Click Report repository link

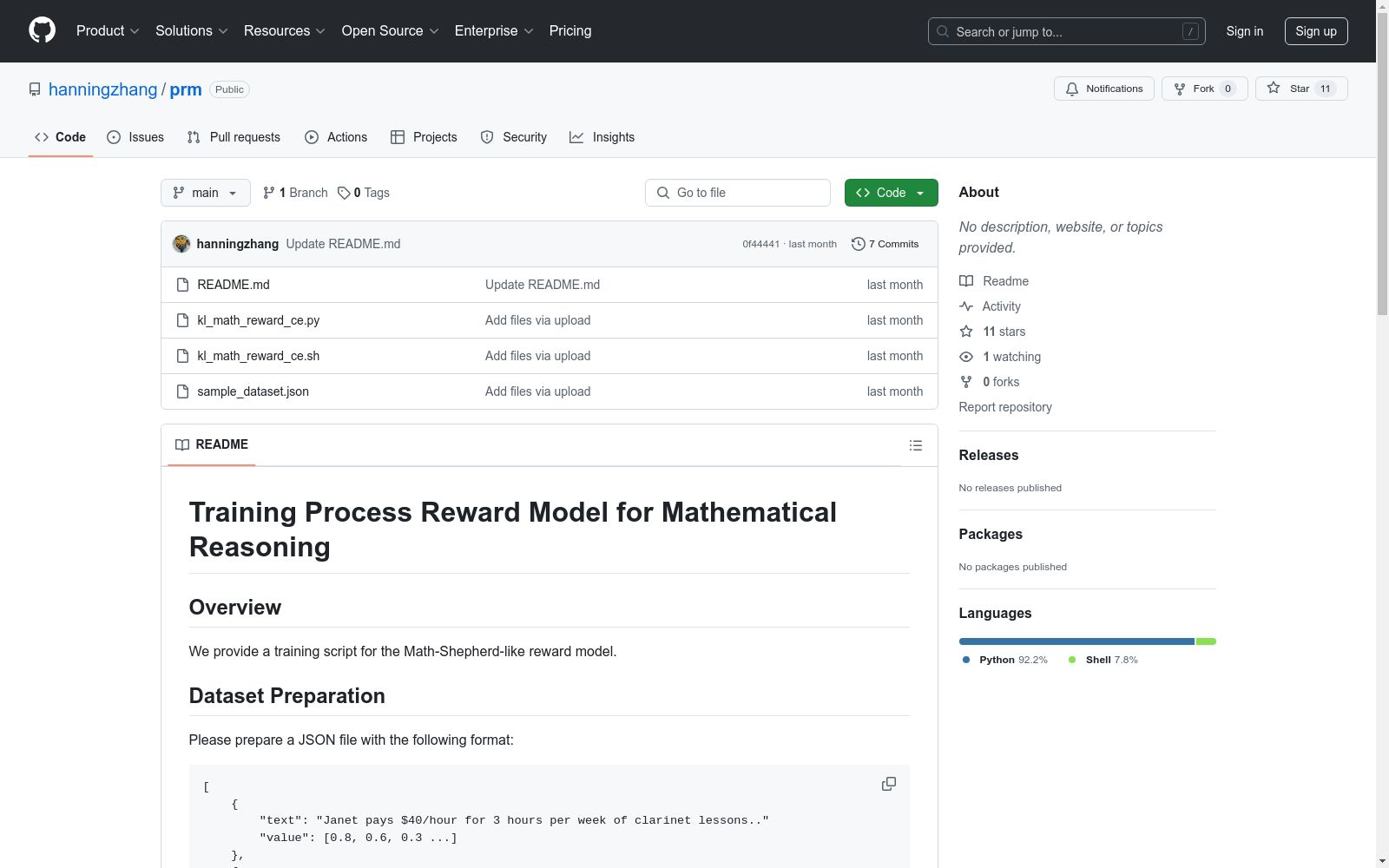[x=1005, y=407]
